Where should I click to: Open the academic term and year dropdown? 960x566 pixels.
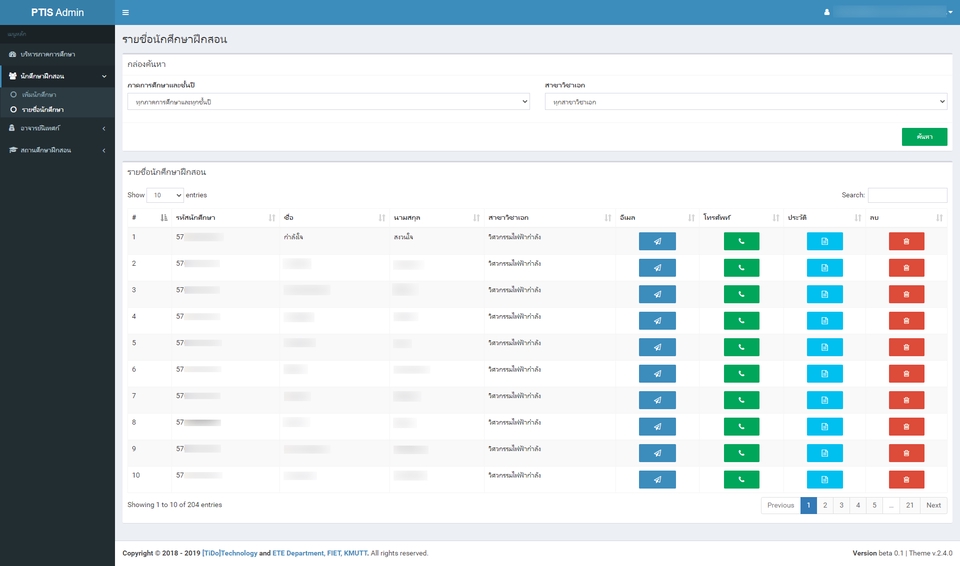tap(328, 102)
